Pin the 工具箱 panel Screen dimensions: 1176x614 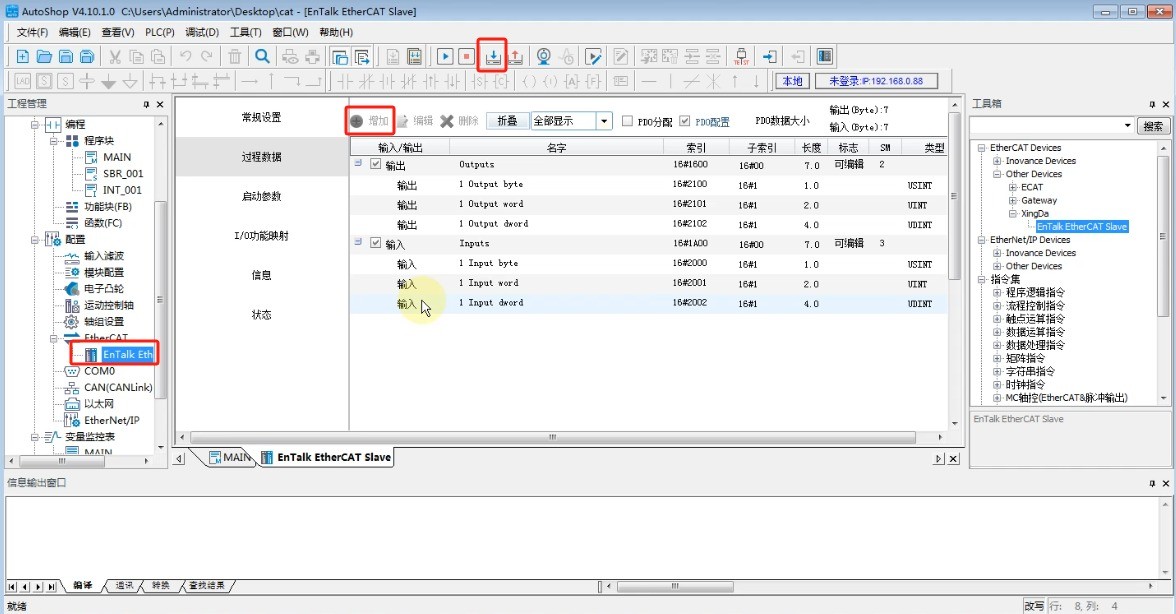coord(1152,104)
